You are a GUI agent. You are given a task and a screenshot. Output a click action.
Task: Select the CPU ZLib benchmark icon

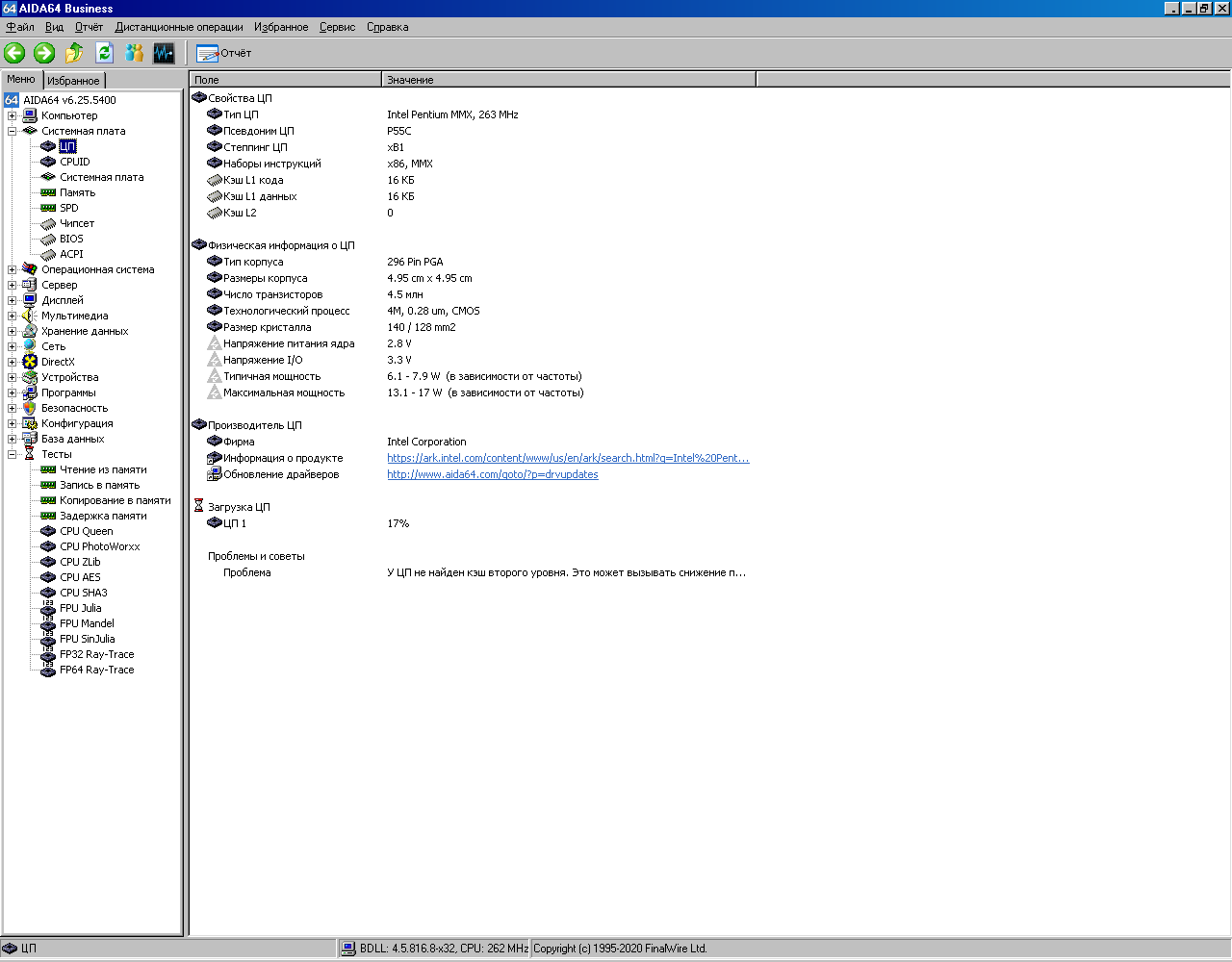point(48,562)
